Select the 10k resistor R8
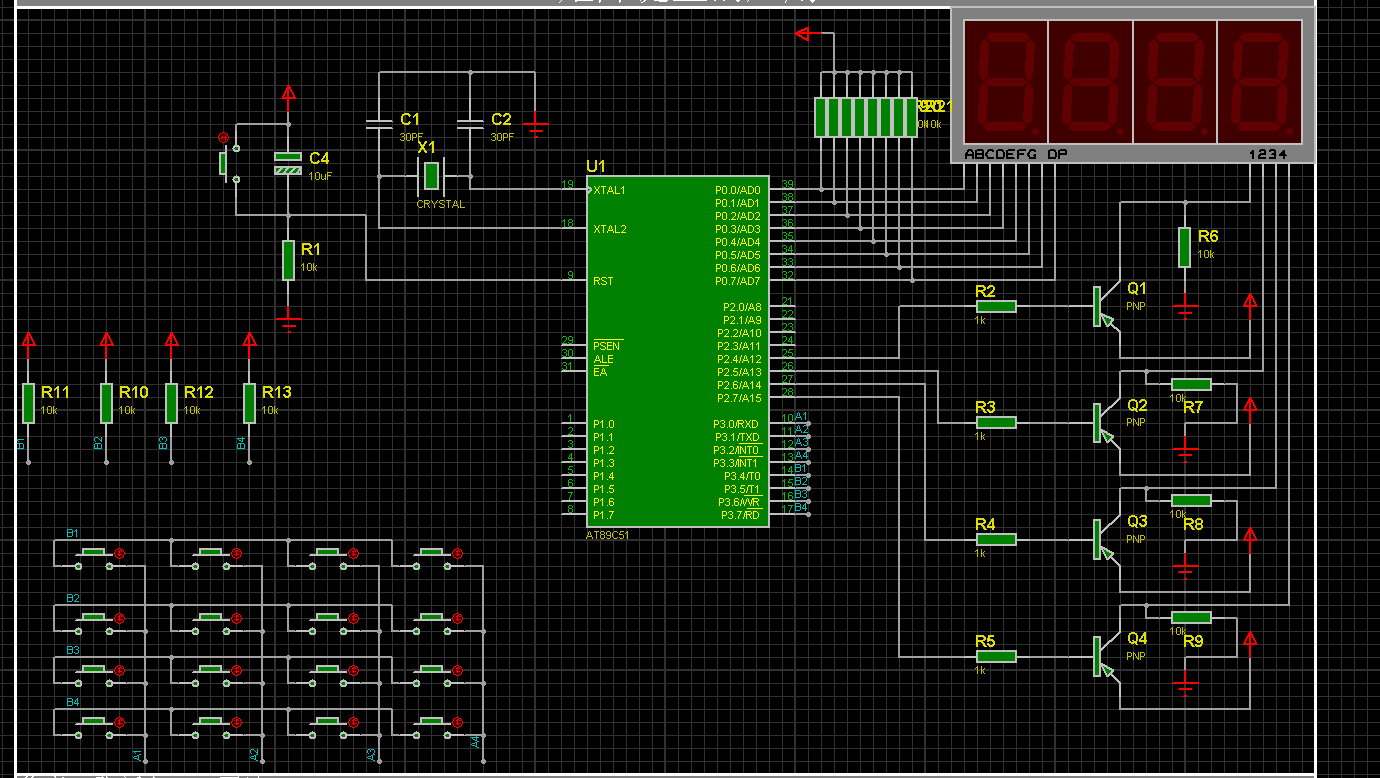 pyautogui.click(x=1191, y=500)
